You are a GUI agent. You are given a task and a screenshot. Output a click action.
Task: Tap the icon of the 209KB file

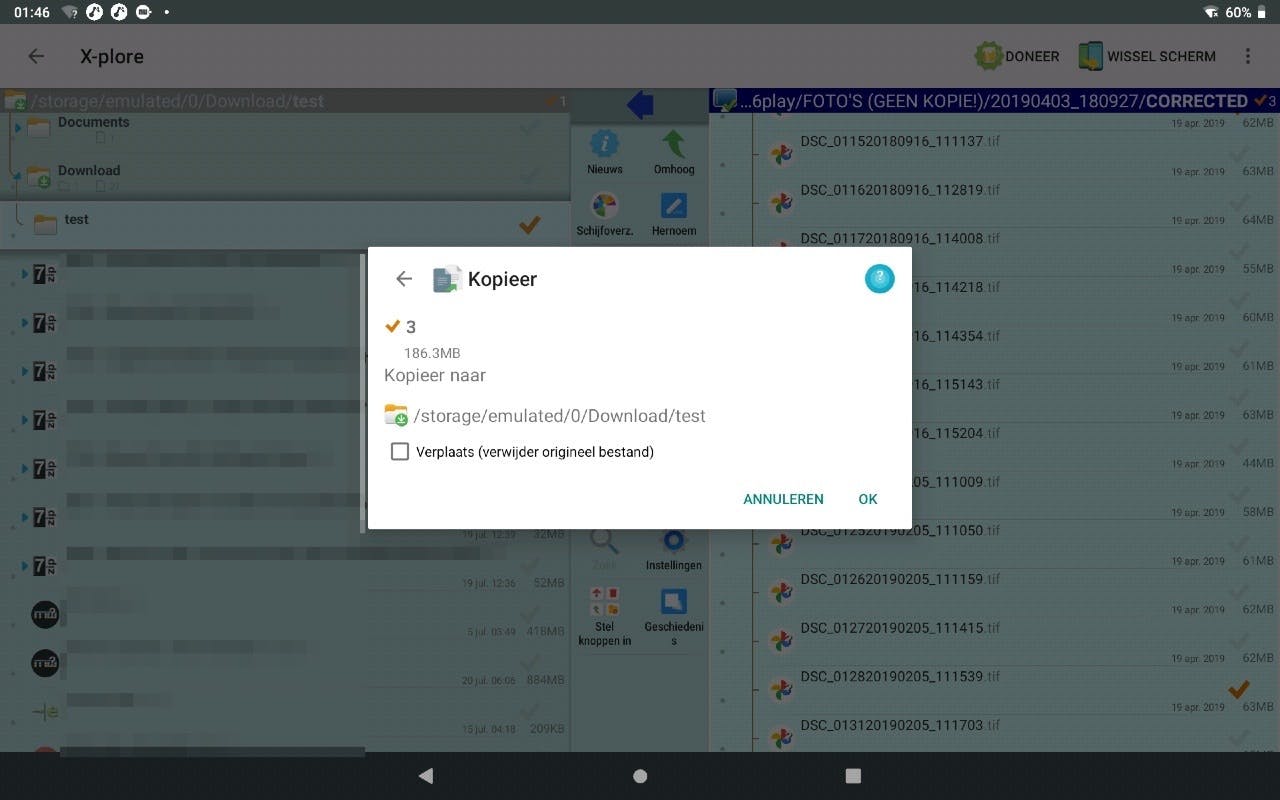pos(45,712)
